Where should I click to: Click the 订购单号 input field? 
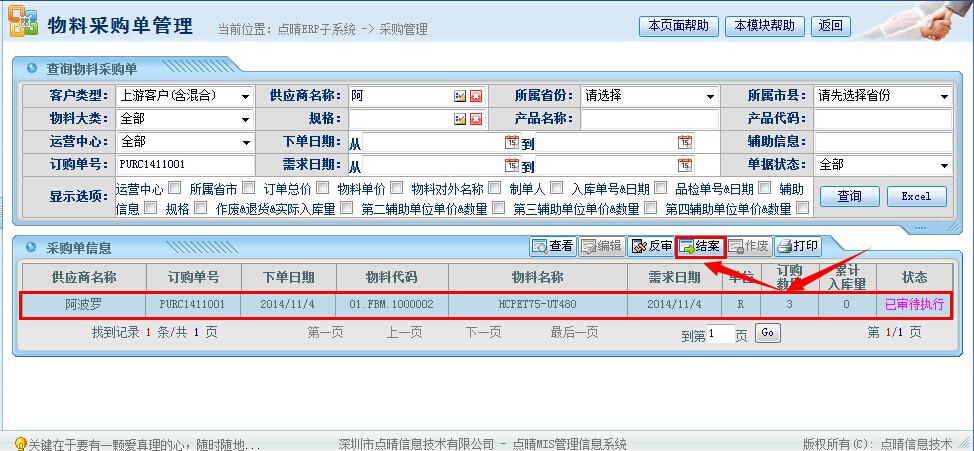tap(185, 165)
